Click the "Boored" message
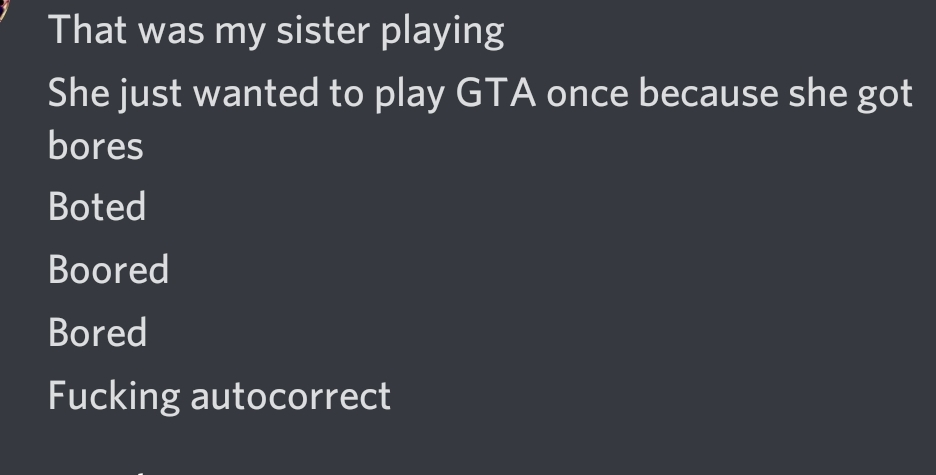This screenshot has width=936, height=475. tap(108, 269)
